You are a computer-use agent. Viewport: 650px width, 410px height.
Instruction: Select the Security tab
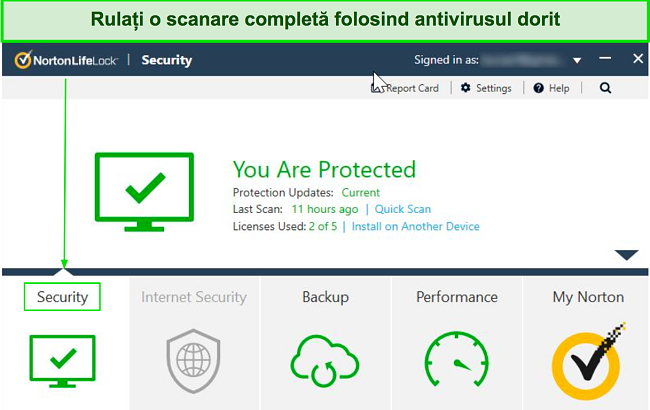pyautogui.click(x=62, y=297)
